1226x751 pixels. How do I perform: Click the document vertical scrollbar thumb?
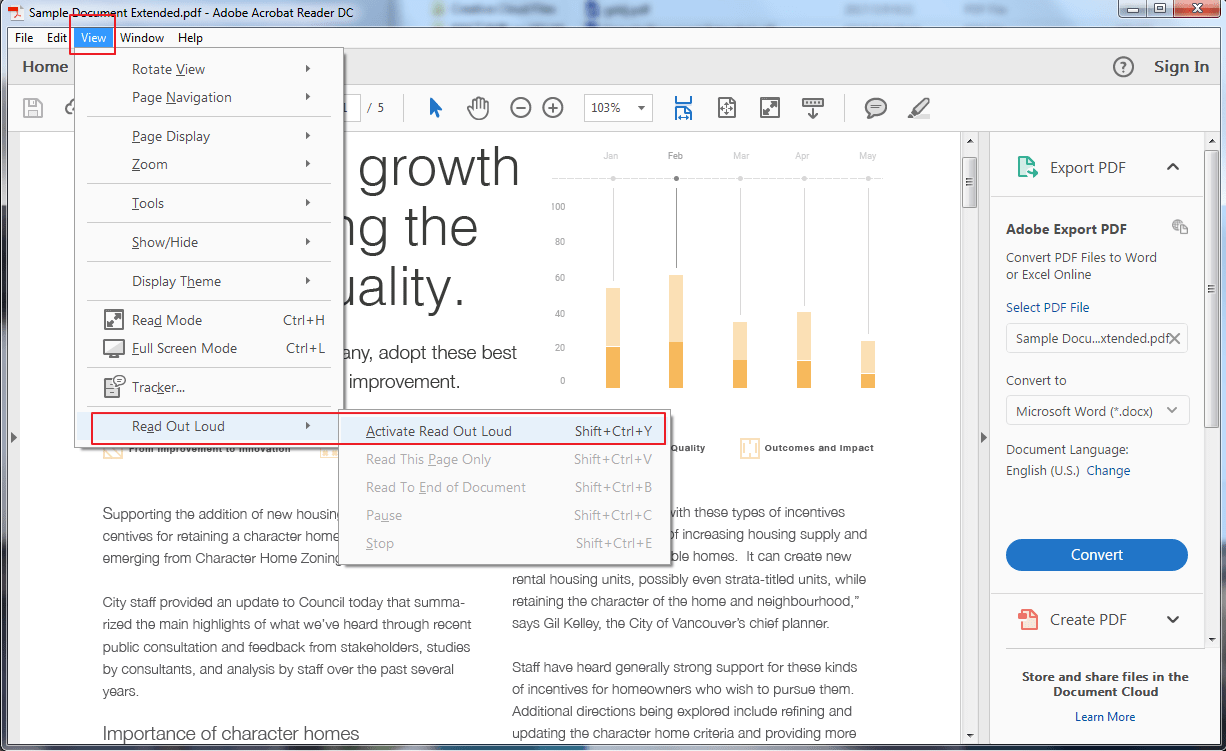click(969, 181)
